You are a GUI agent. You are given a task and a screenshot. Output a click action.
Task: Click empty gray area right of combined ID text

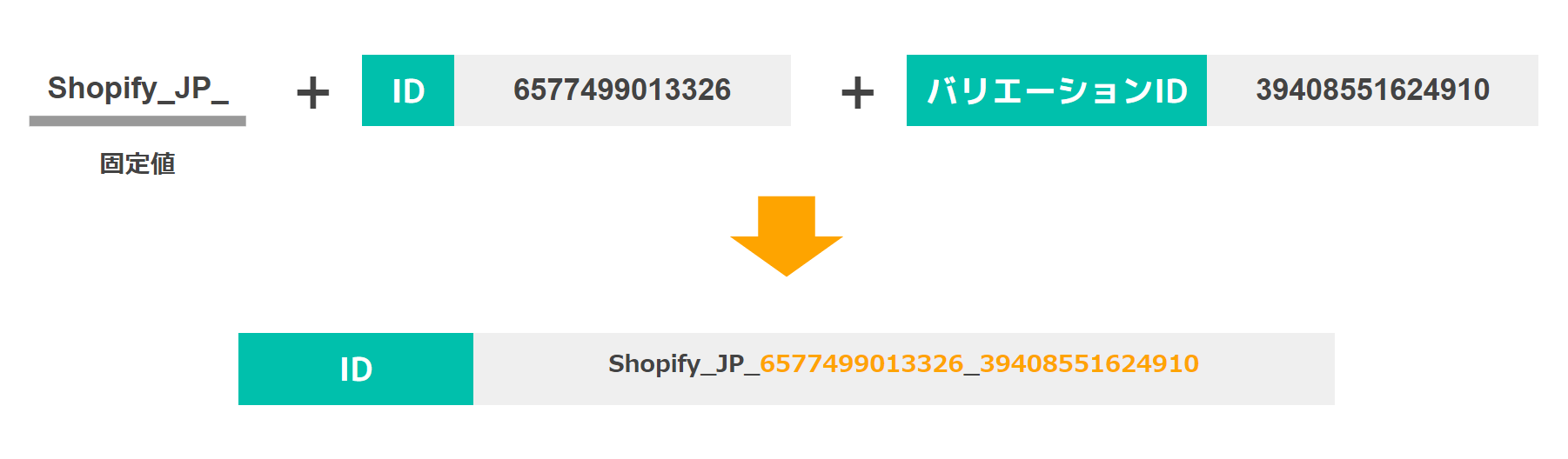point(1267,369)
